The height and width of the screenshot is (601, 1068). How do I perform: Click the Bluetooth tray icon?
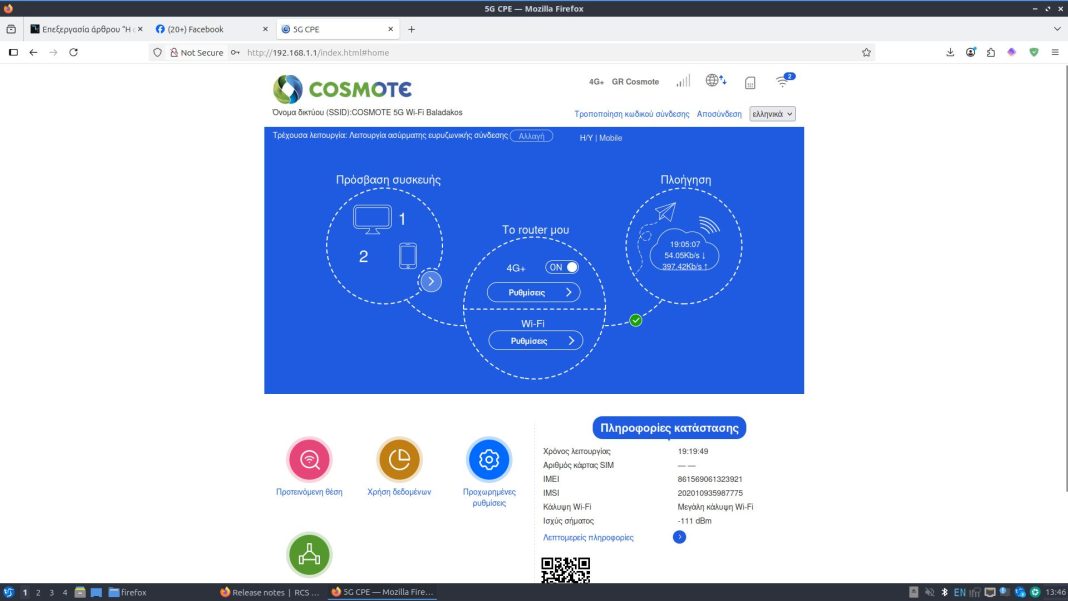pyautogui.click(x=944, y=592)
